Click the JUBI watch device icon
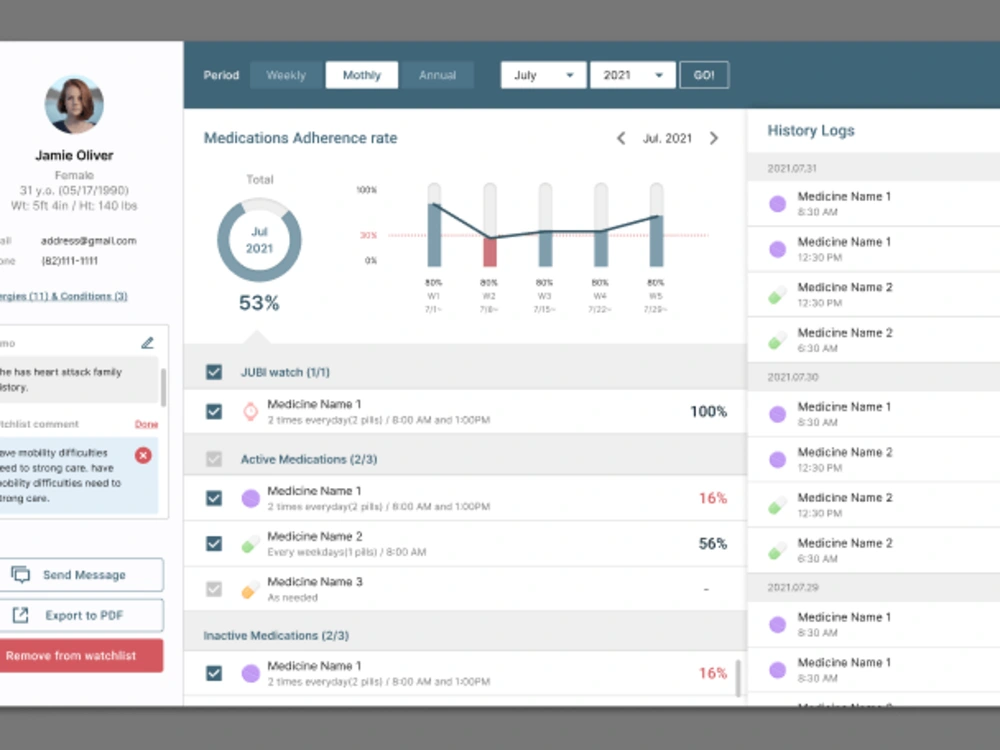 pyautogui.click(x=251, y=411)
